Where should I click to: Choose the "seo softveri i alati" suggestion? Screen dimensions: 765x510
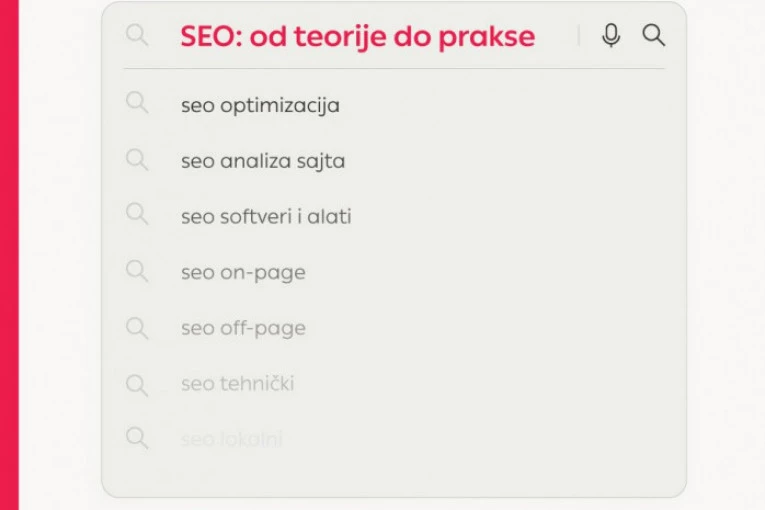(x=266, y=217)
